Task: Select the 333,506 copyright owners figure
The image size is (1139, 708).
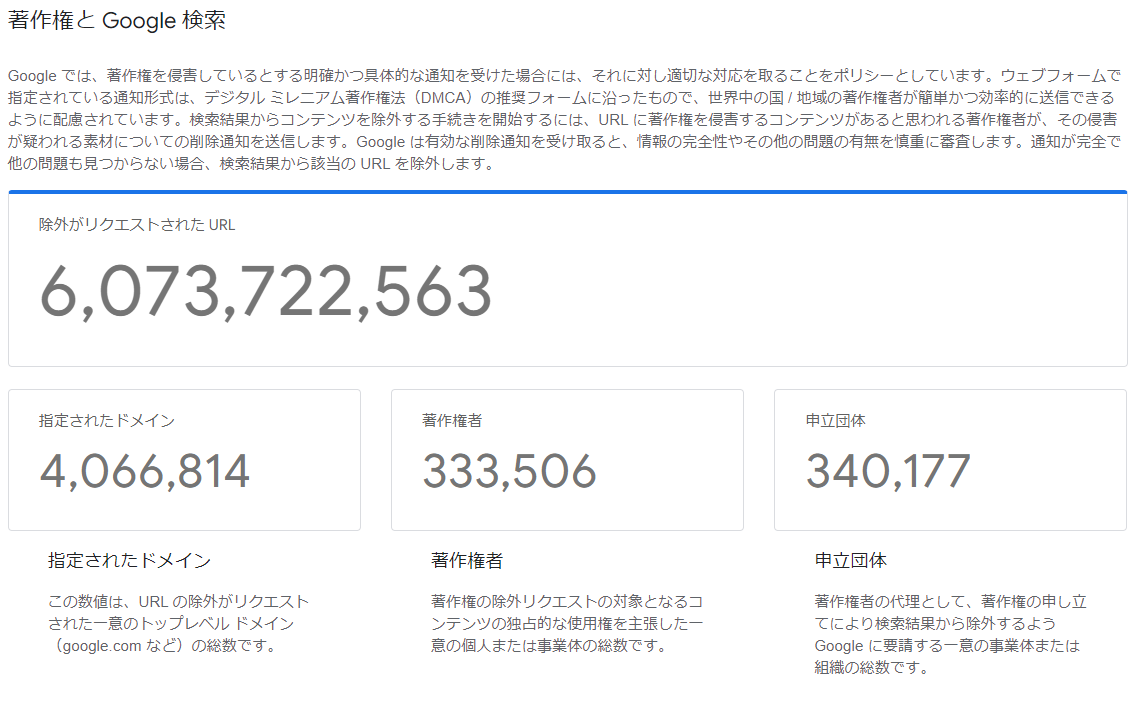Action: pos(509,471)
